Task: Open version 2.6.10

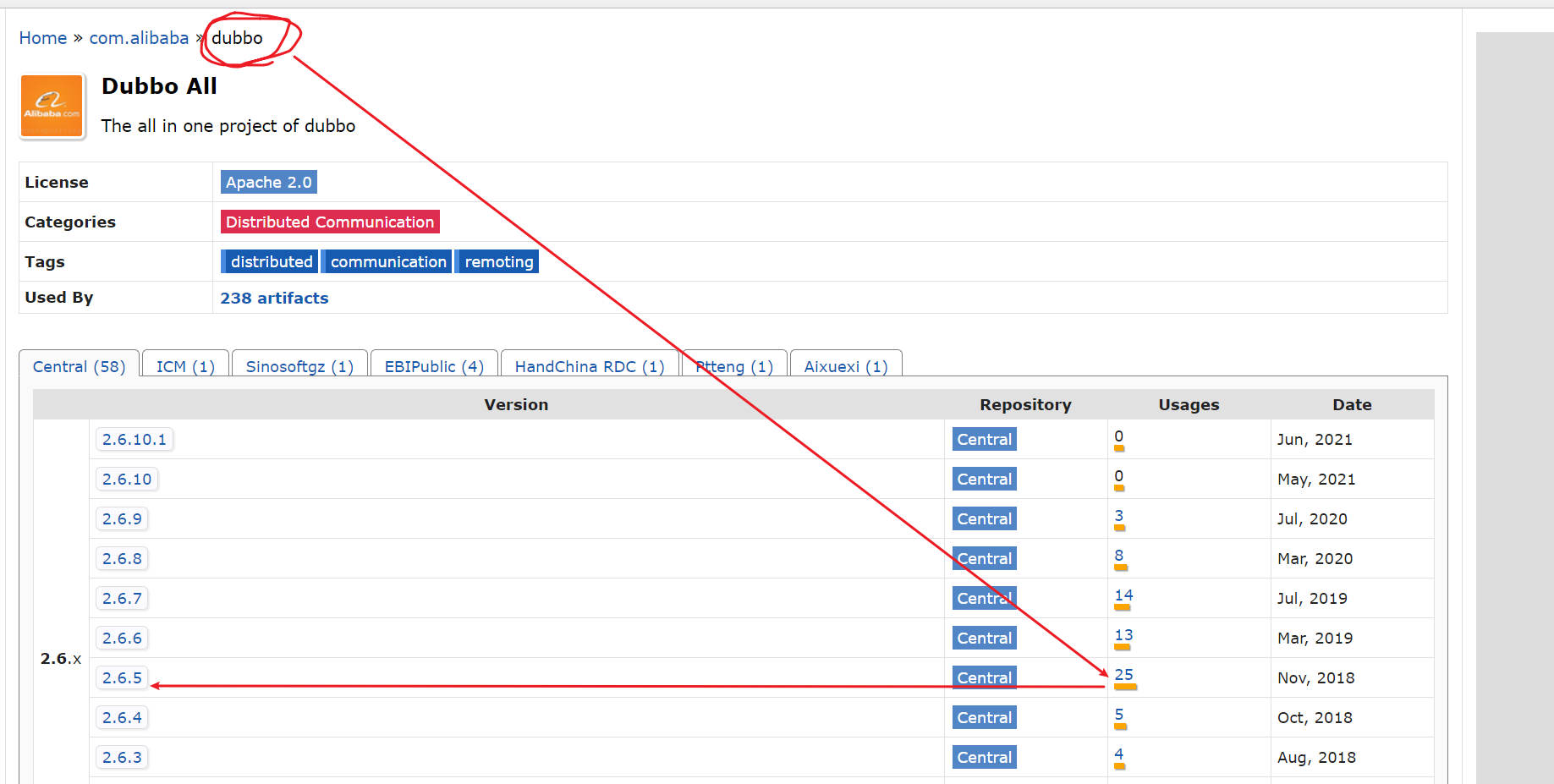Action: click(127, 479)
